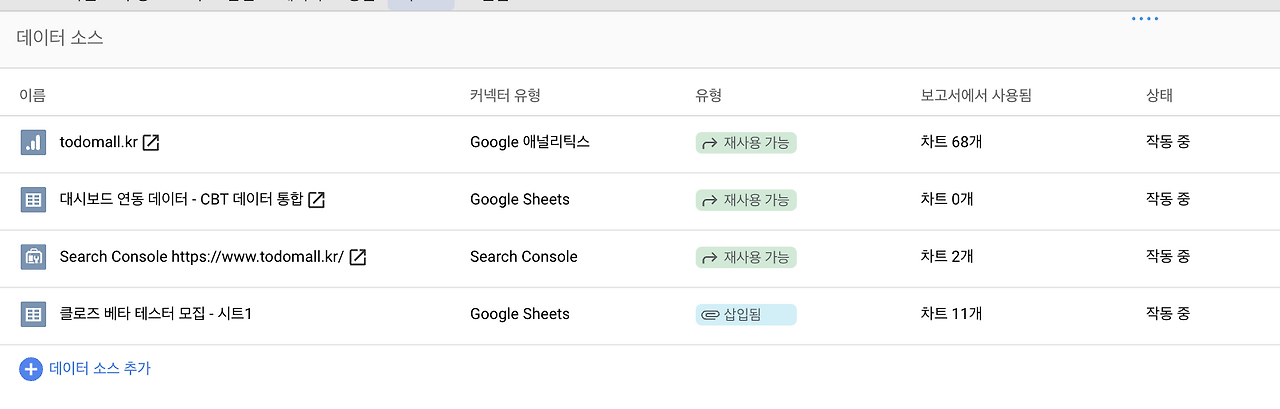Click 차트 11개 in the embedded sheet row

(951, 314)
